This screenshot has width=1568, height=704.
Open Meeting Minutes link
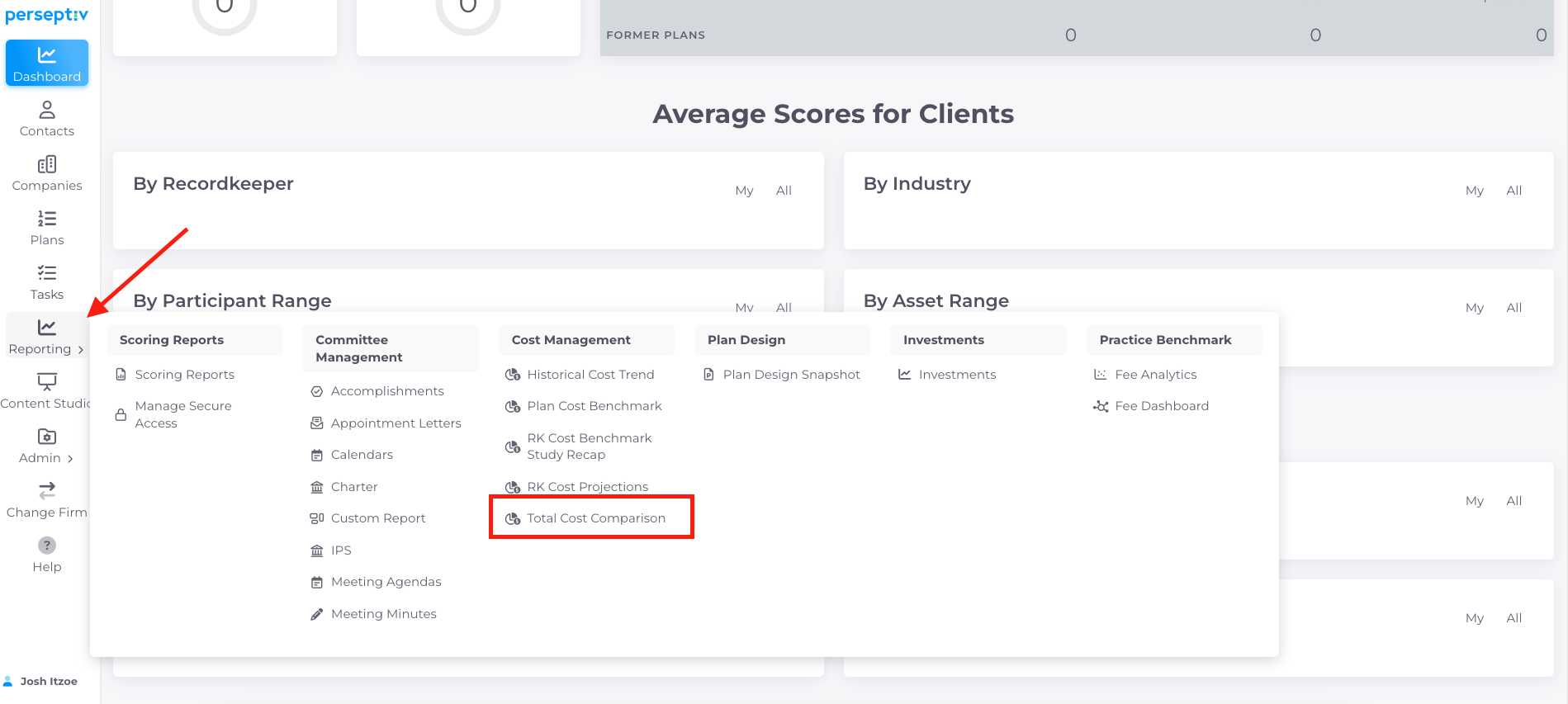click(x=384, y=614)
